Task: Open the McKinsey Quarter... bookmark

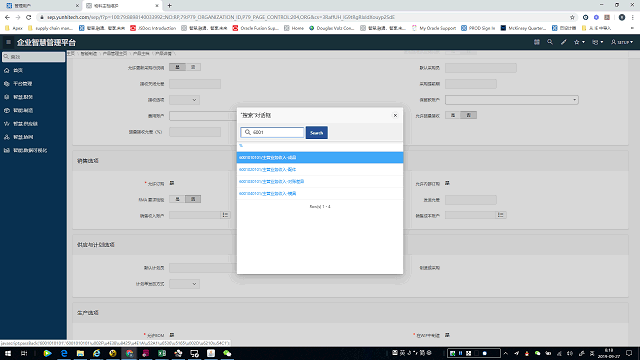Action: 523,28
